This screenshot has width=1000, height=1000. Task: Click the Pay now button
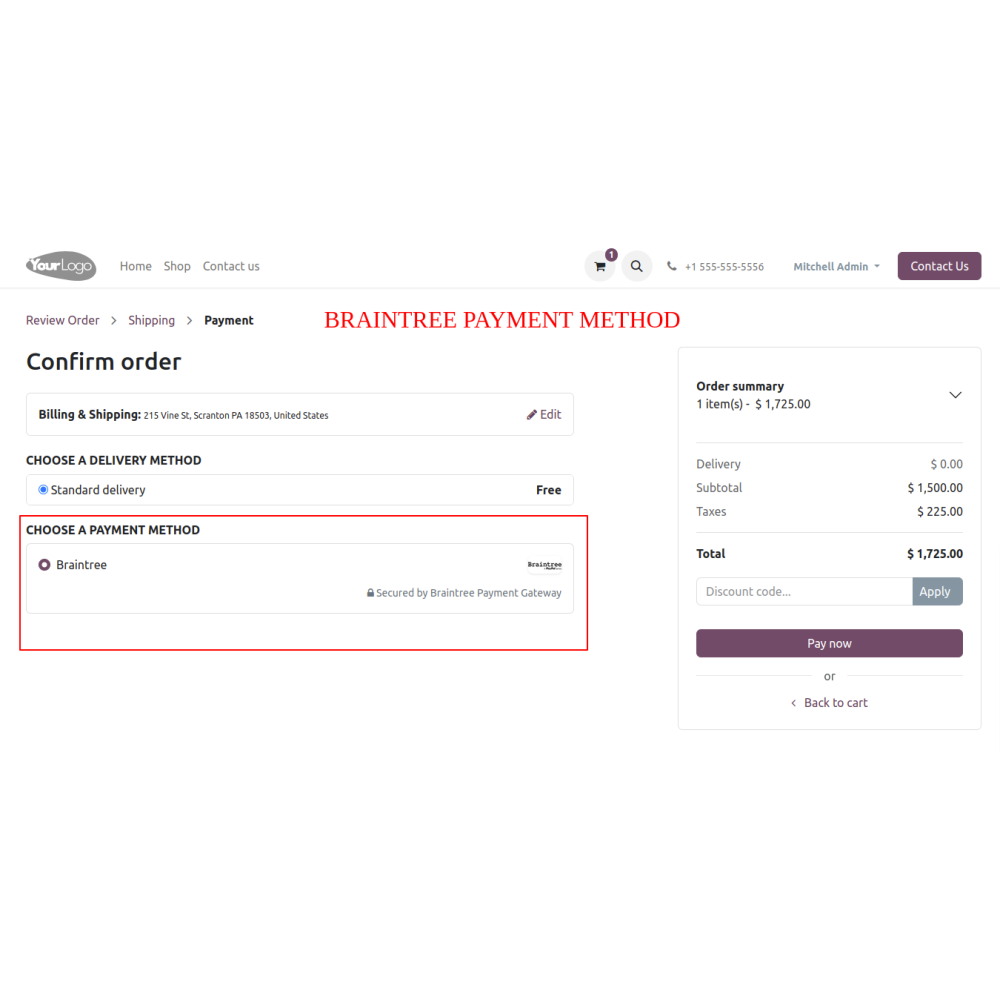(829, 643)
